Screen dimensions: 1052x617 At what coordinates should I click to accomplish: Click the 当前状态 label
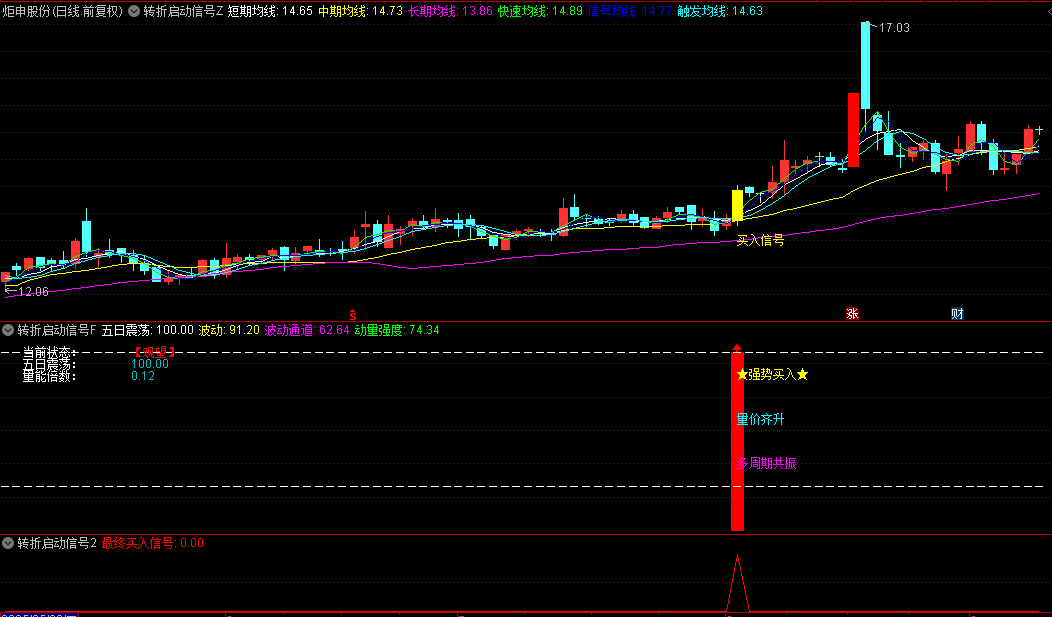click(x=50, y=352)
